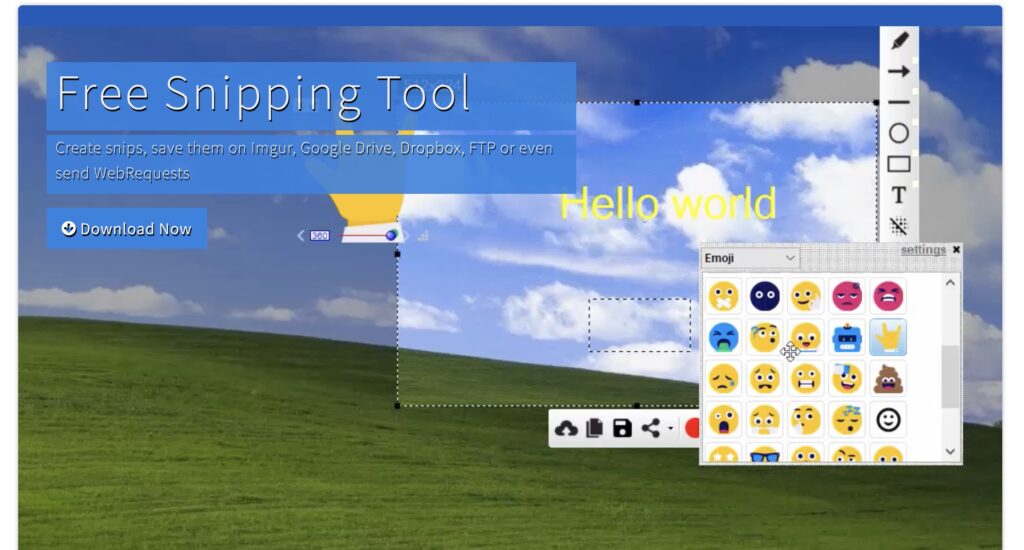
Task: Insert the thinking face emoji
Action: click(x=806, y=420)
